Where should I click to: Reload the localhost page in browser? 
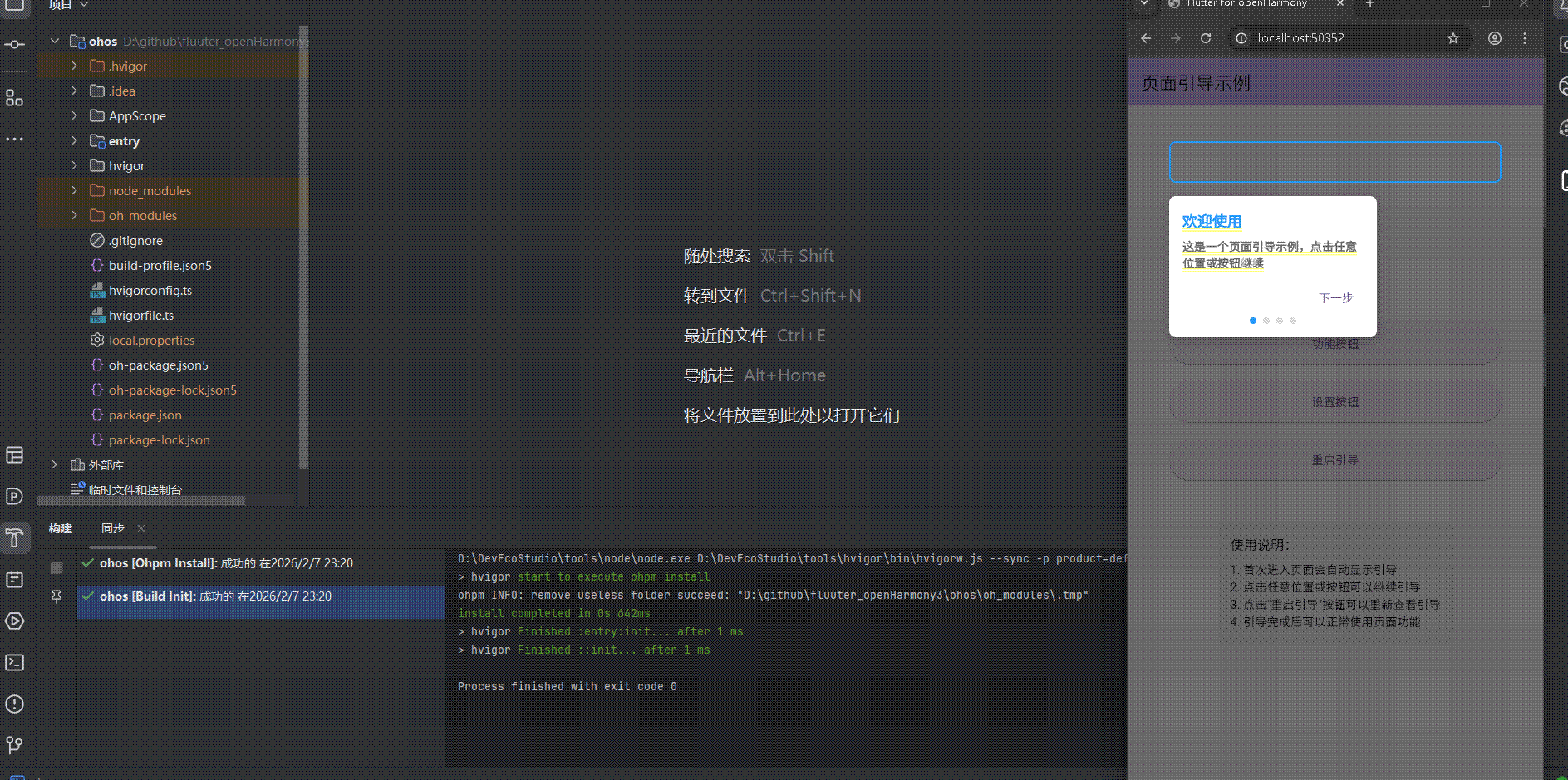1206,38
